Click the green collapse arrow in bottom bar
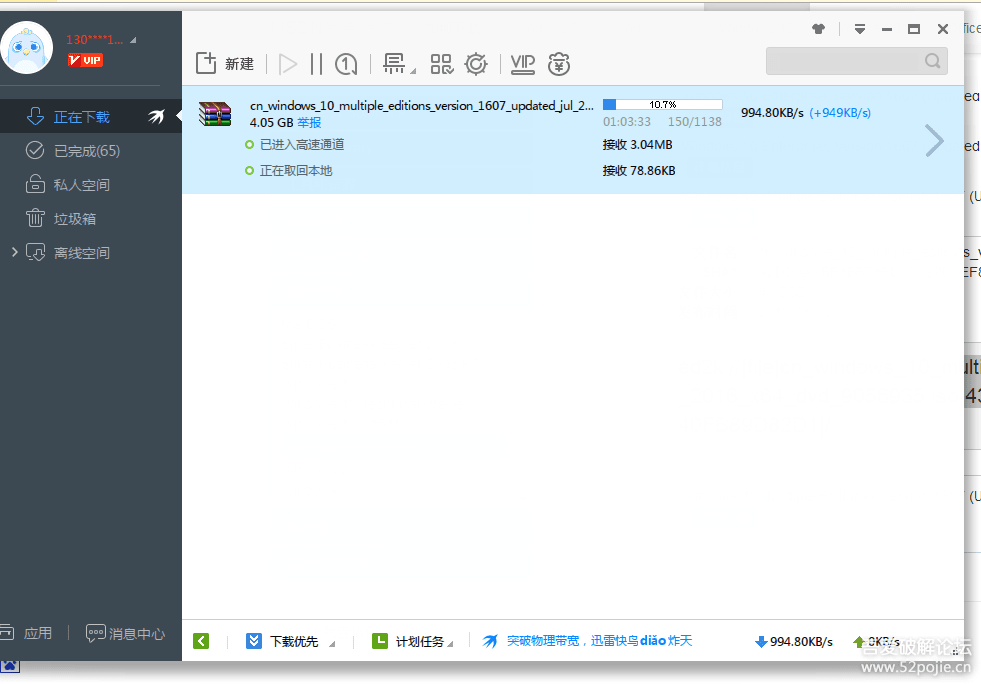 tap(201, 641)
